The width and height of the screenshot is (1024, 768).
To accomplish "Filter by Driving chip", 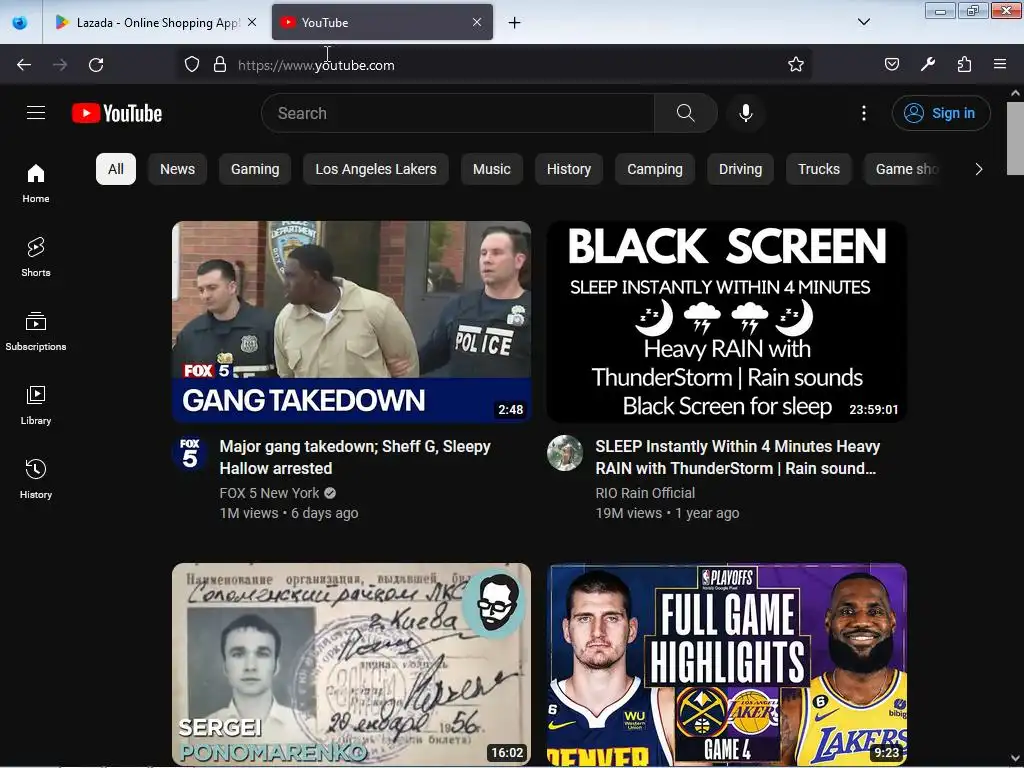I will 740,169.
